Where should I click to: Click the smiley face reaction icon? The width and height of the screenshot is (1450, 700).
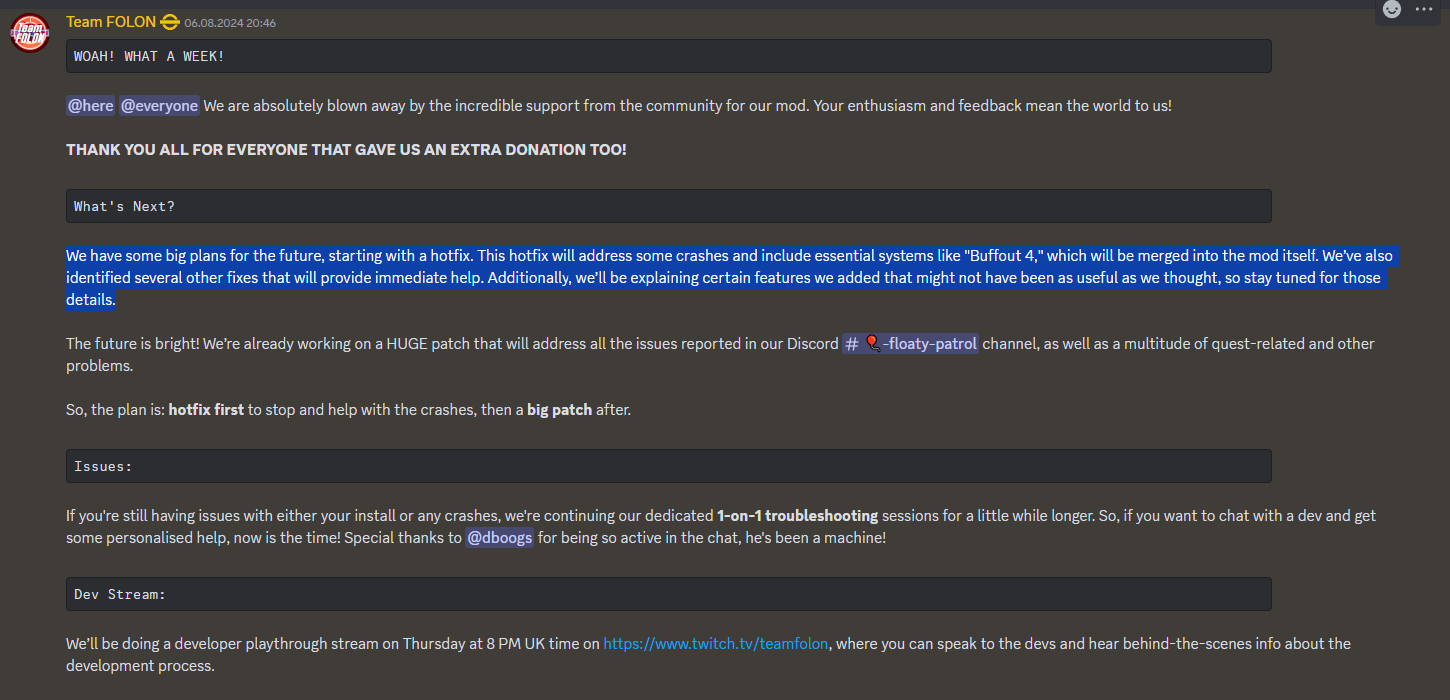tap(1391, 10)
